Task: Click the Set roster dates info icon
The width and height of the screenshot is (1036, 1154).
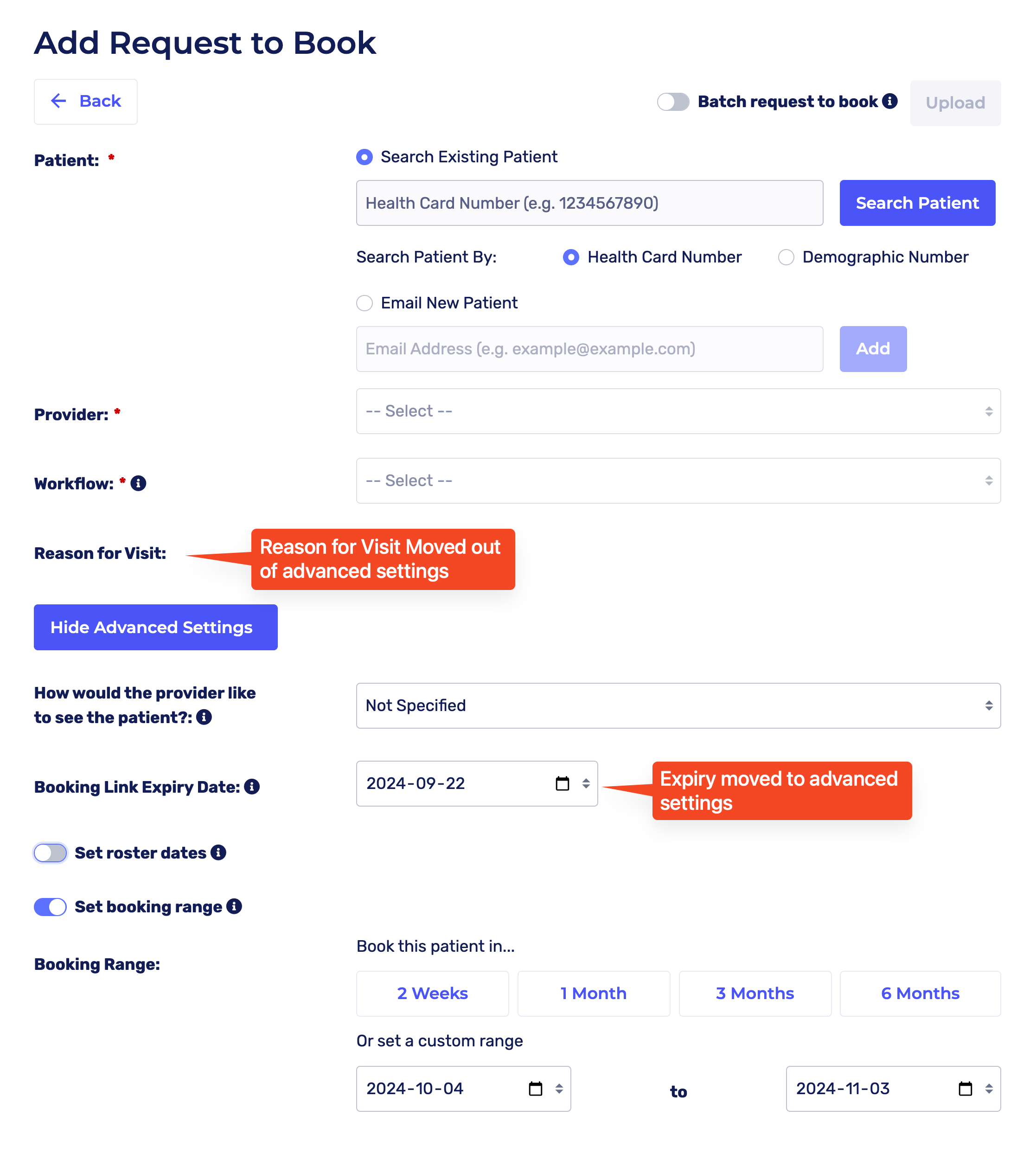Action: point(218,852)
